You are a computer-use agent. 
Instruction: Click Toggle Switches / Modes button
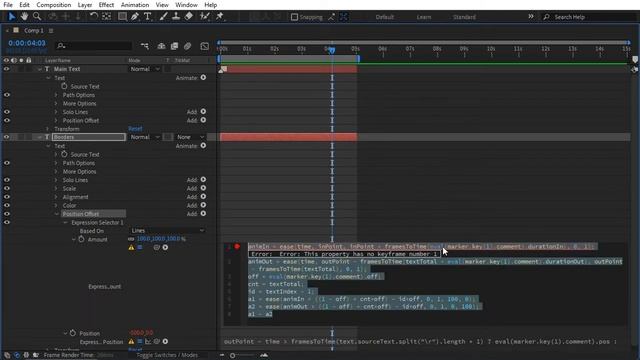pyautogui.click(x=167, y=355)
